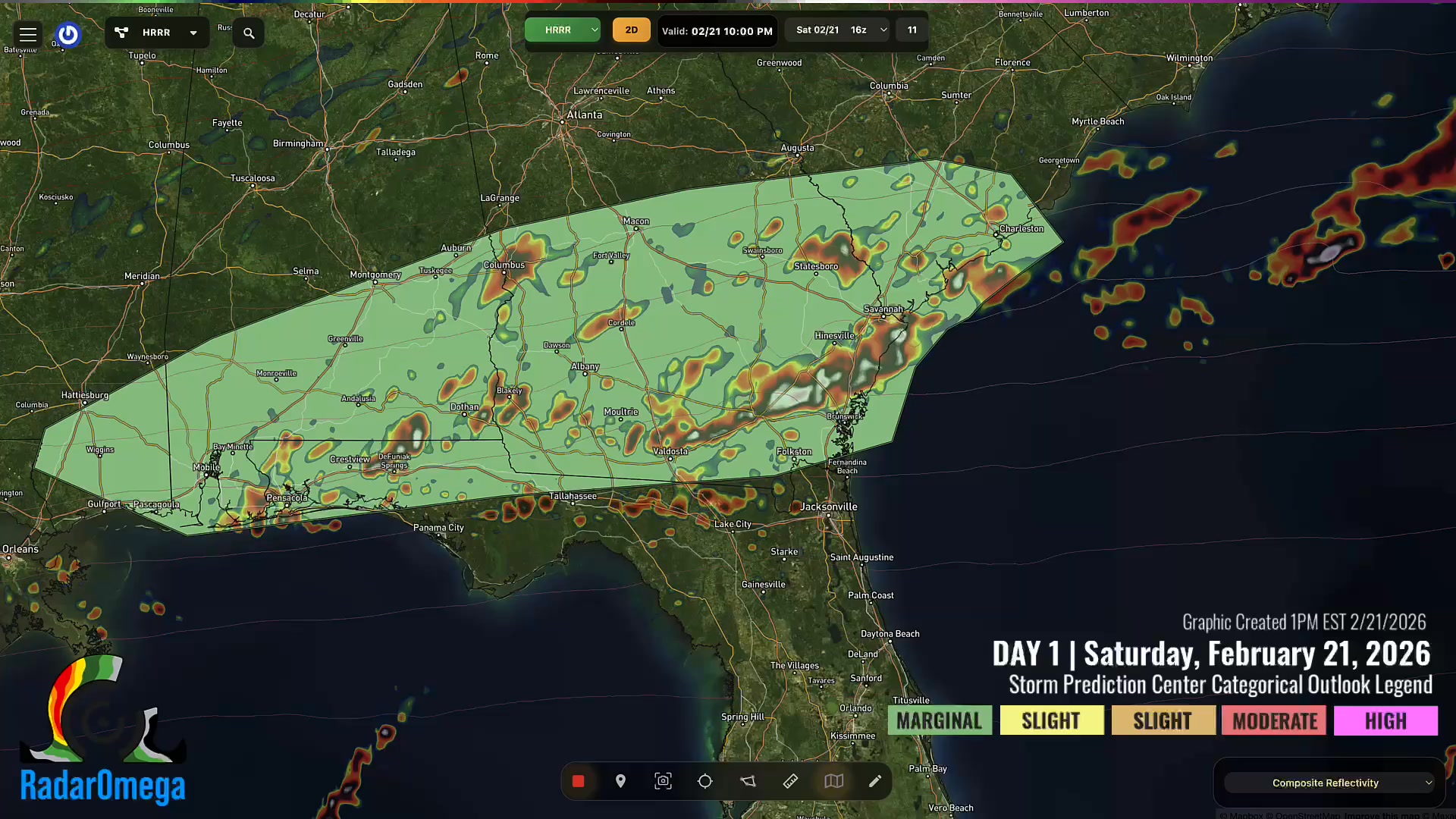The width and height of the screenshot is (1456, 819).
Task: Click the 'Myrtle Beach' map label
Action: click(1098, 121)
